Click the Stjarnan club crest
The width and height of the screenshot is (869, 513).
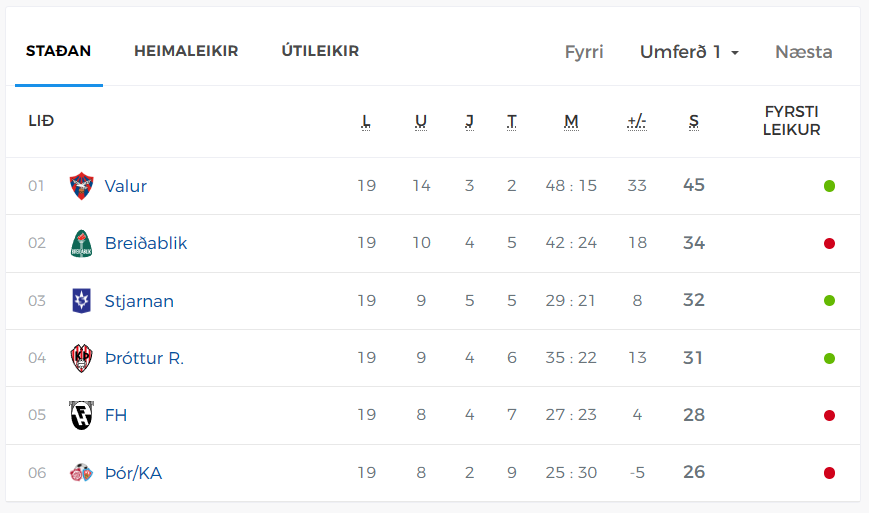pos(81,301)
